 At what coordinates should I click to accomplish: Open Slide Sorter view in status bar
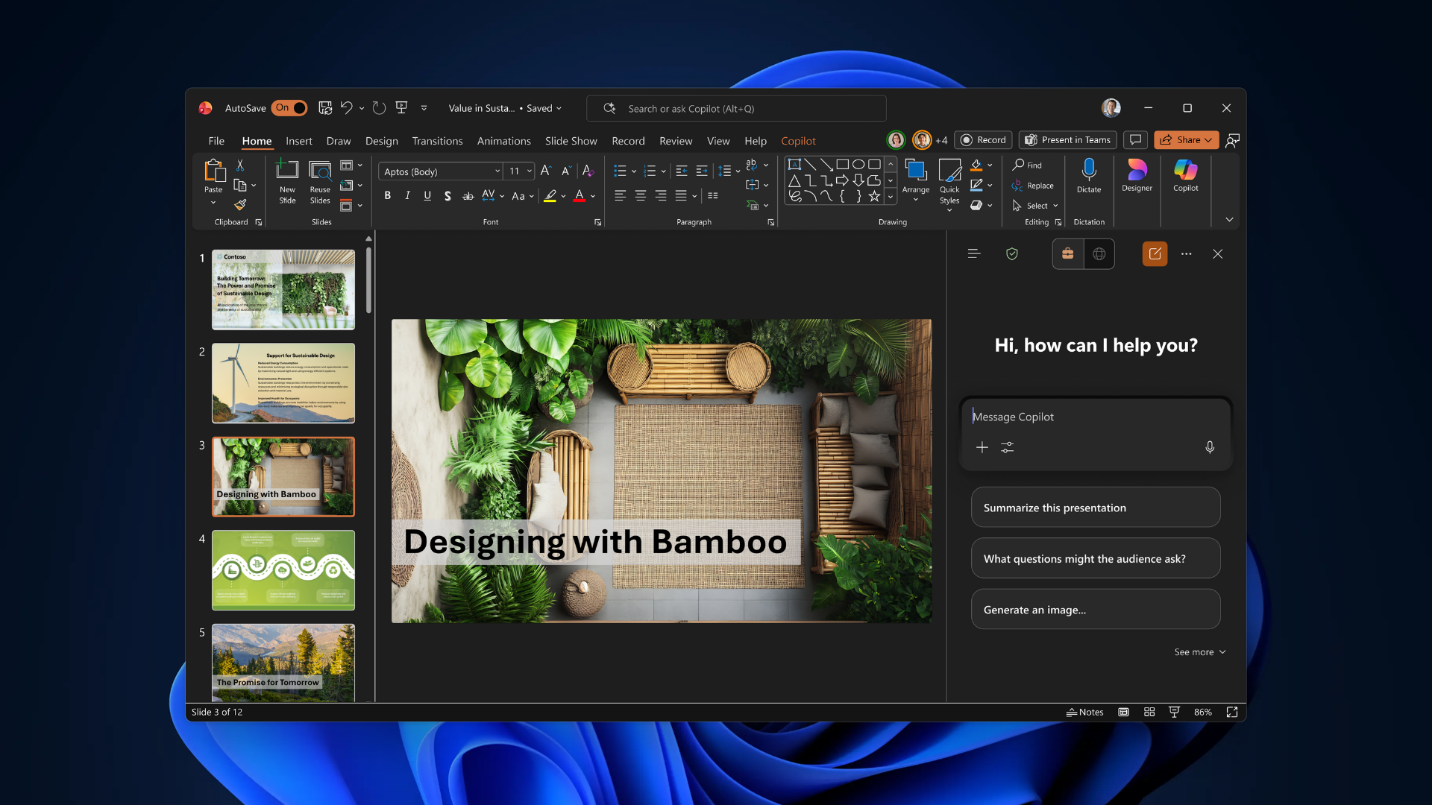pos(1149,712)
